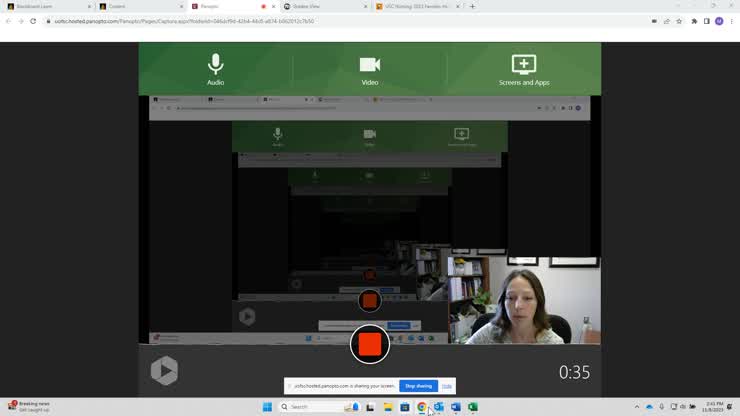Hide the screen sharing notification
Viewport: 740px width, 416px height.
tap(446, 386)
